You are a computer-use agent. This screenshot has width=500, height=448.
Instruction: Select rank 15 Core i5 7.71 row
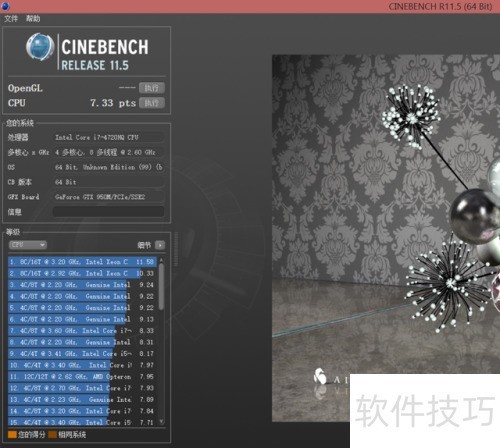click(x=82, y=422)
